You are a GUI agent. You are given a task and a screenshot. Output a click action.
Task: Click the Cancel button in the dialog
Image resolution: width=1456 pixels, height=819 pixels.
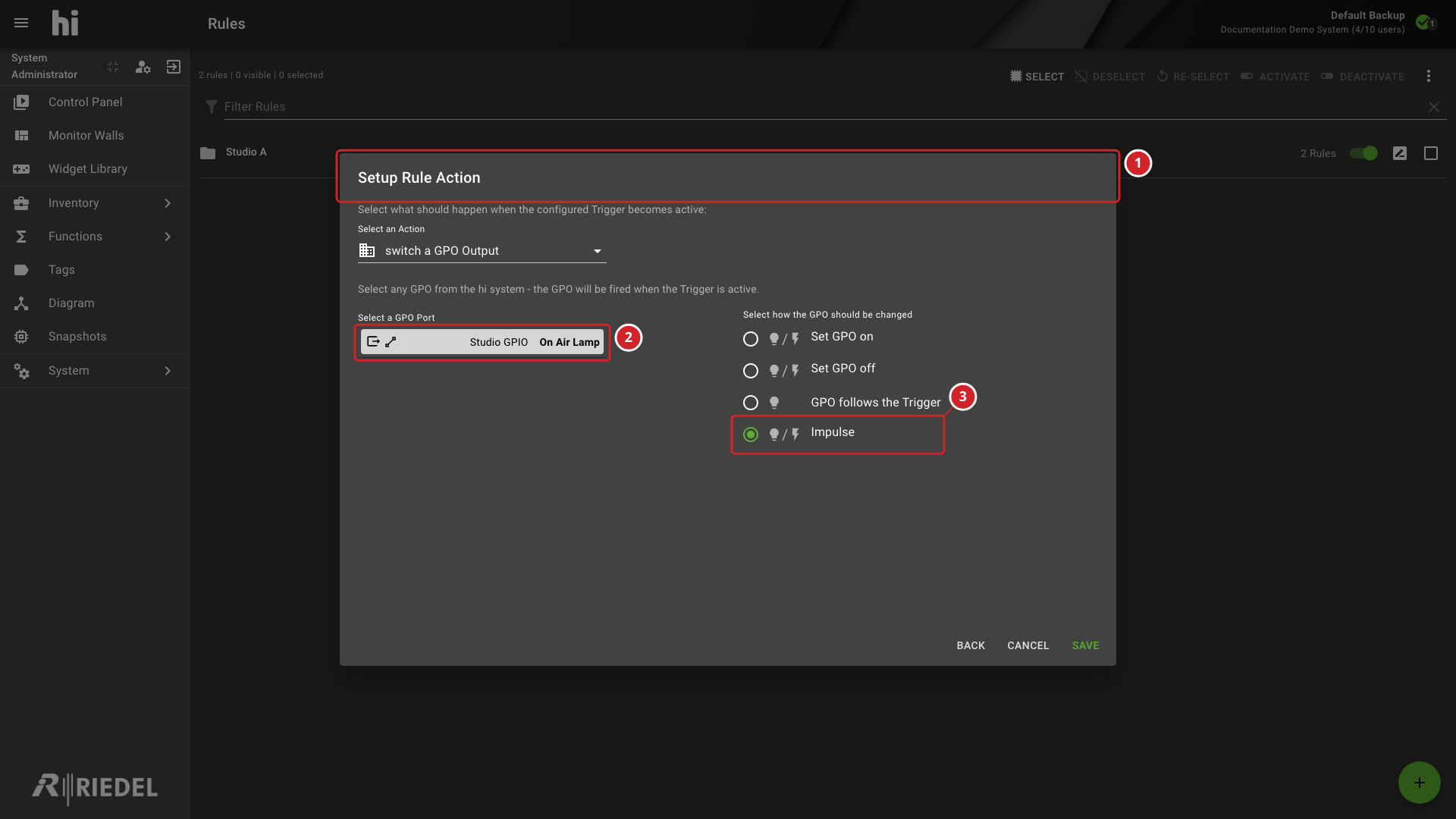tap(1028, 645)
